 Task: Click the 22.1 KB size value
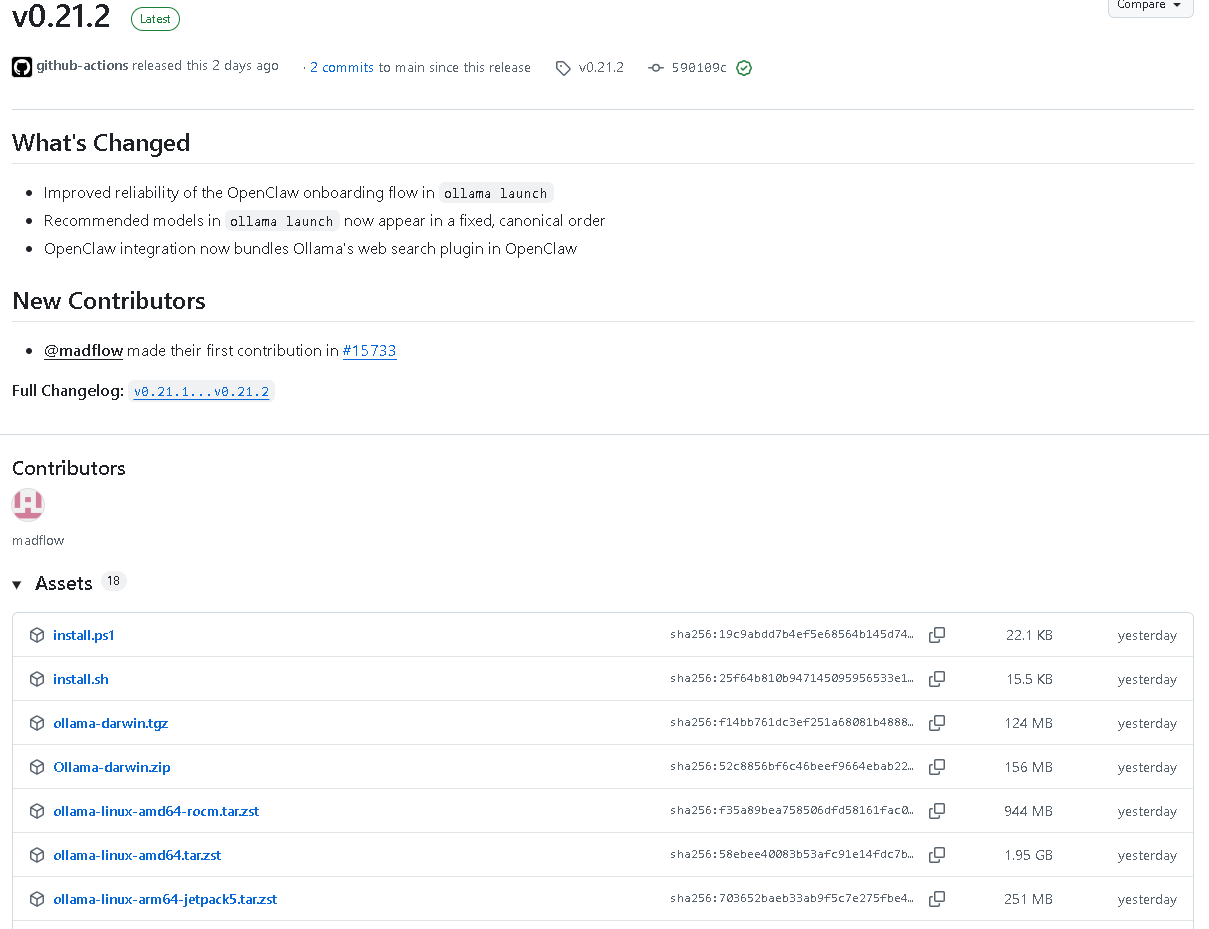tap(1029, 635)
